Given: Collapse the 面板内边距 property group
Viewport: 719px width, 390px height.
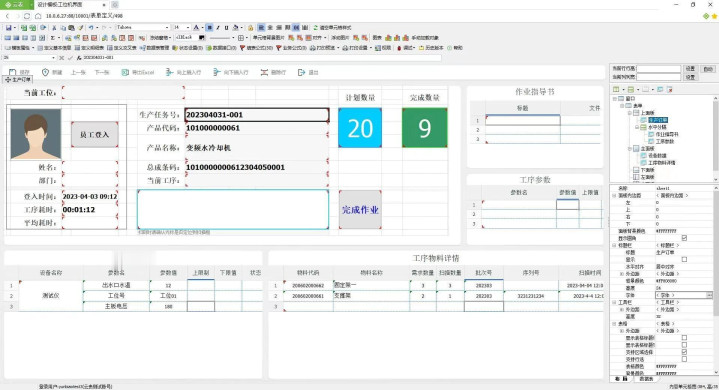Looking at the screenshot, I should tap(614, 196).
